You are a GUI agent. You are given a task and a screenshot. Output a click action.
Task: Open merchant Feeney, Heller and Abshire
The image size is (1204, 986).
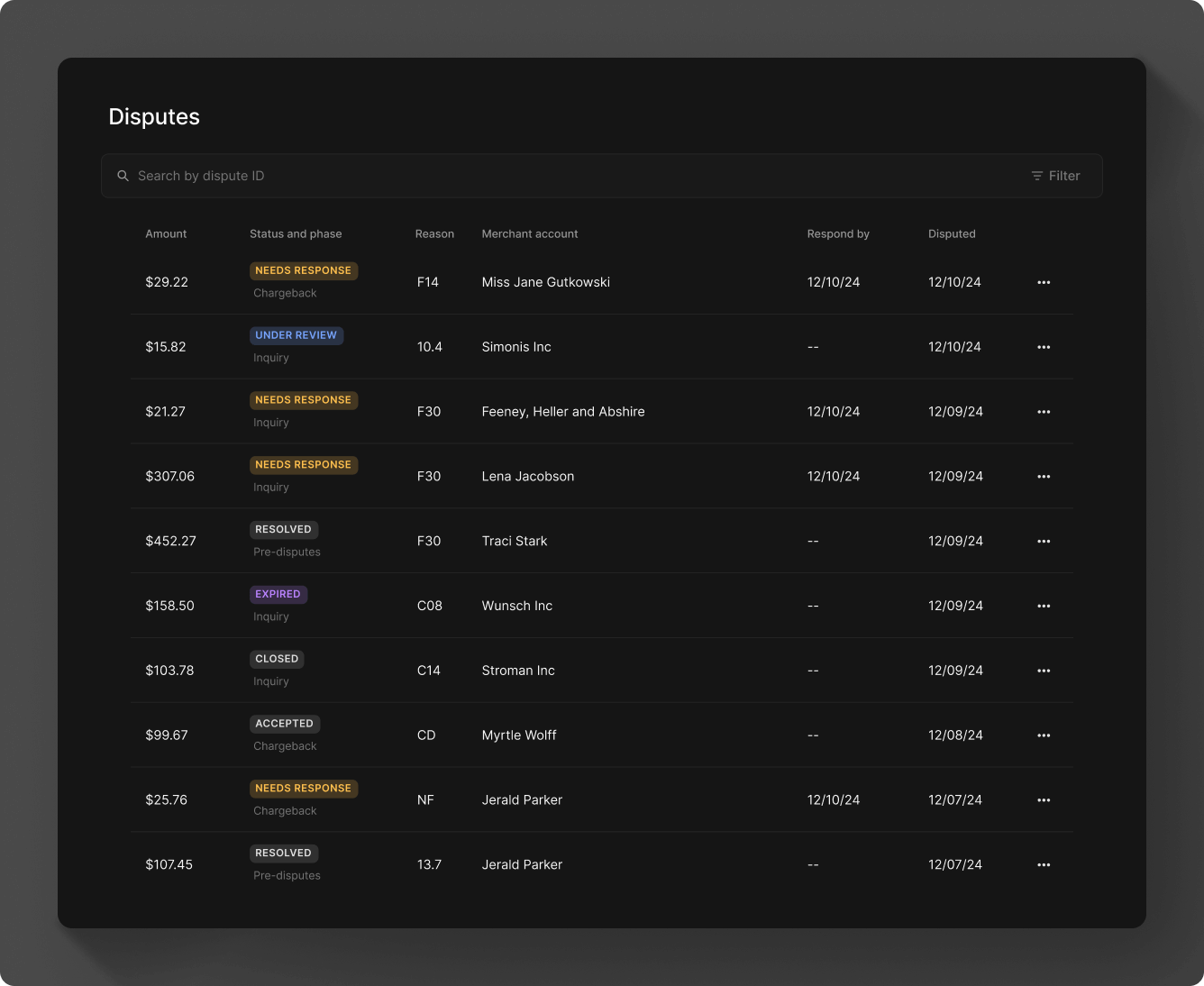563,412
